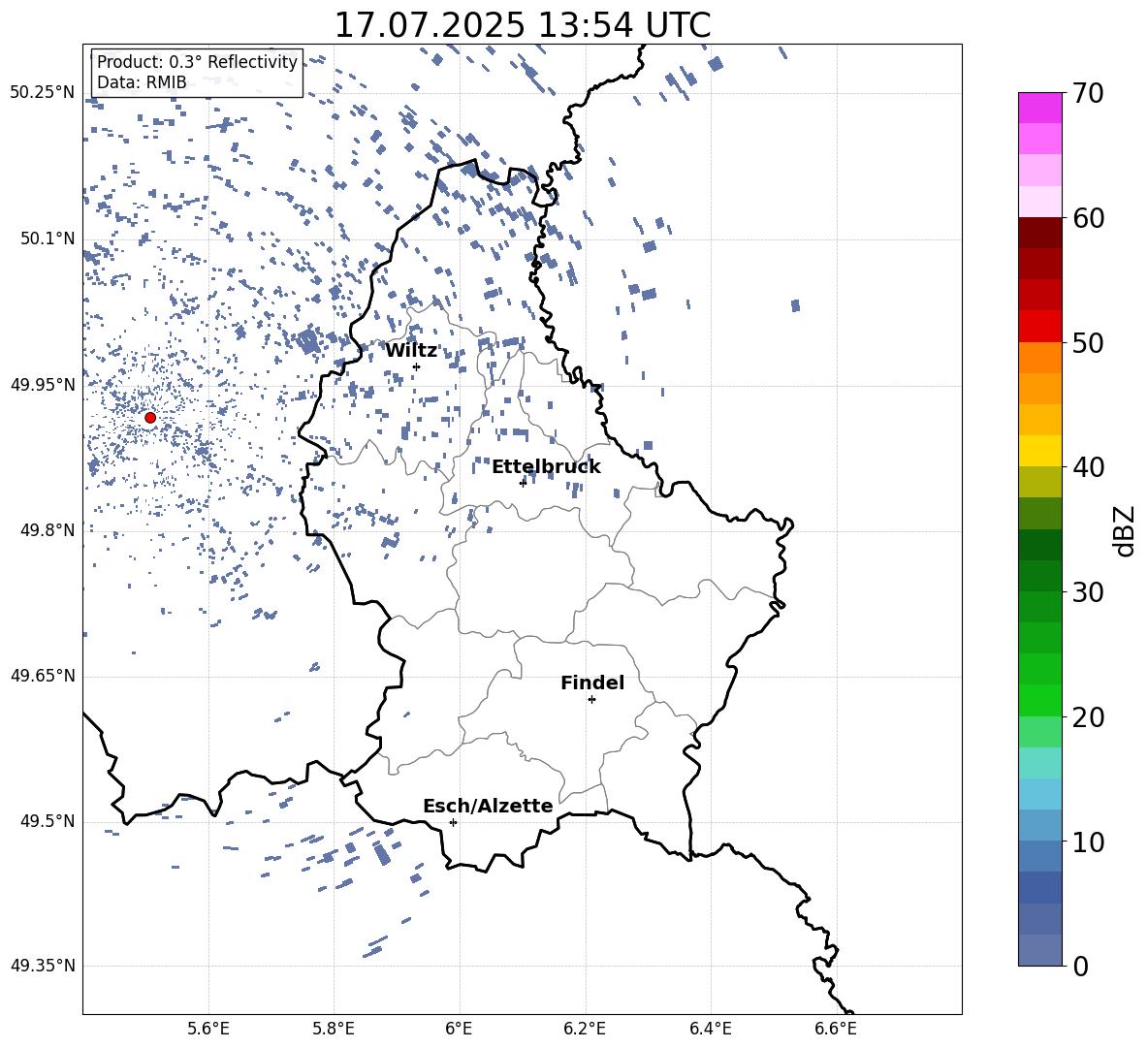Click the 49.5°N latitude tick label
The image size is (1148, 1048).
(48, 821)
